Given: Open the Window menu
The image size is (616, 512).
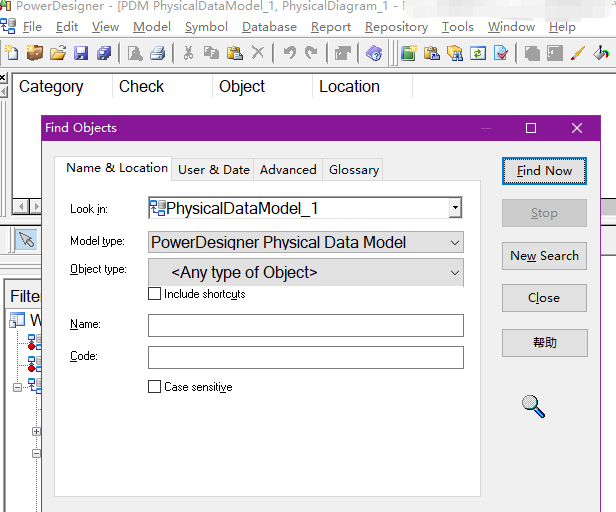Looking at the screenshot, I should coord(511,27).
